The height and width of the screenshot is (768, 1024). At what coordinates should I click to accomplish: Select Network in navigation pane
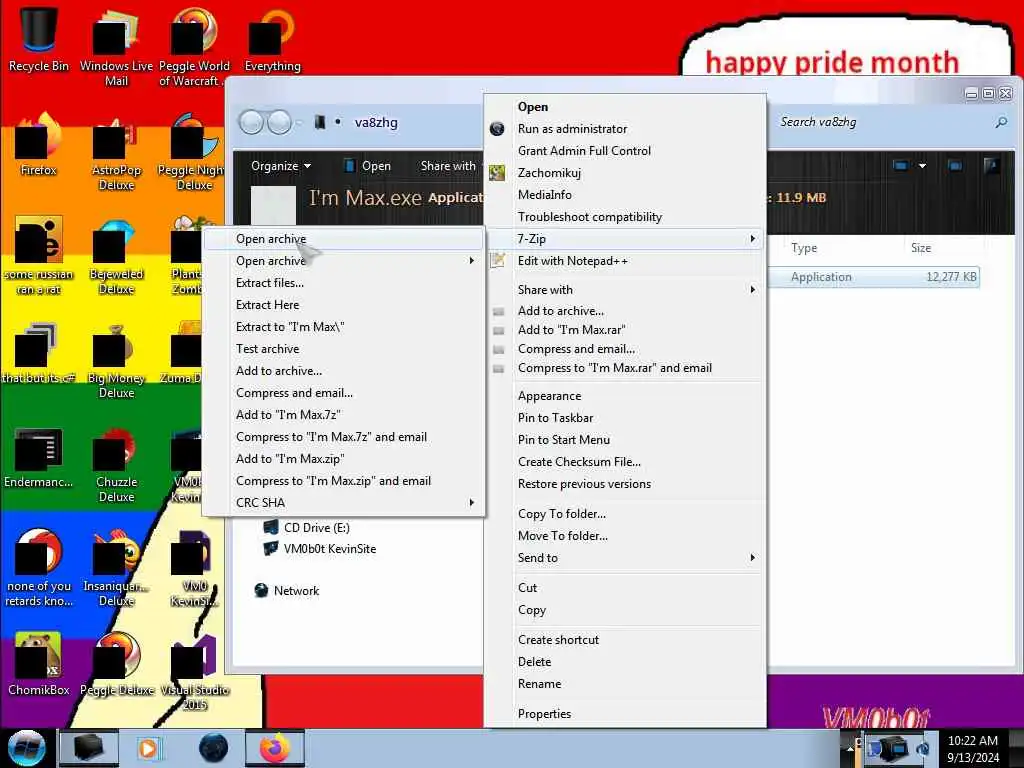click(x=287, y=590)
